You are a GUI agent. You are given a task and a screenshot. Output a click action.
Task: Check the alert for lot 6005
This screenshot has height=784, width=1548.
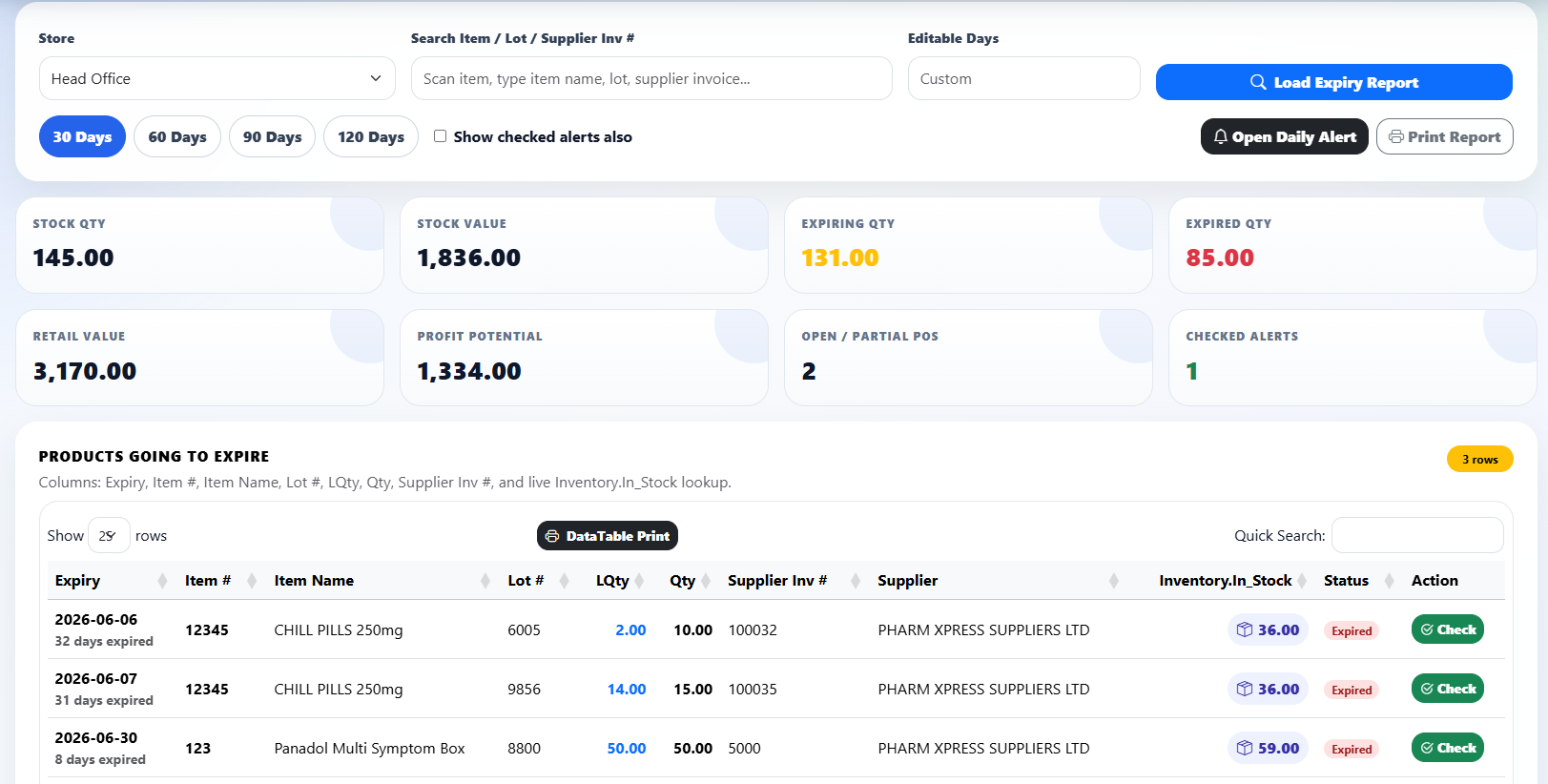pos(1448,629)
